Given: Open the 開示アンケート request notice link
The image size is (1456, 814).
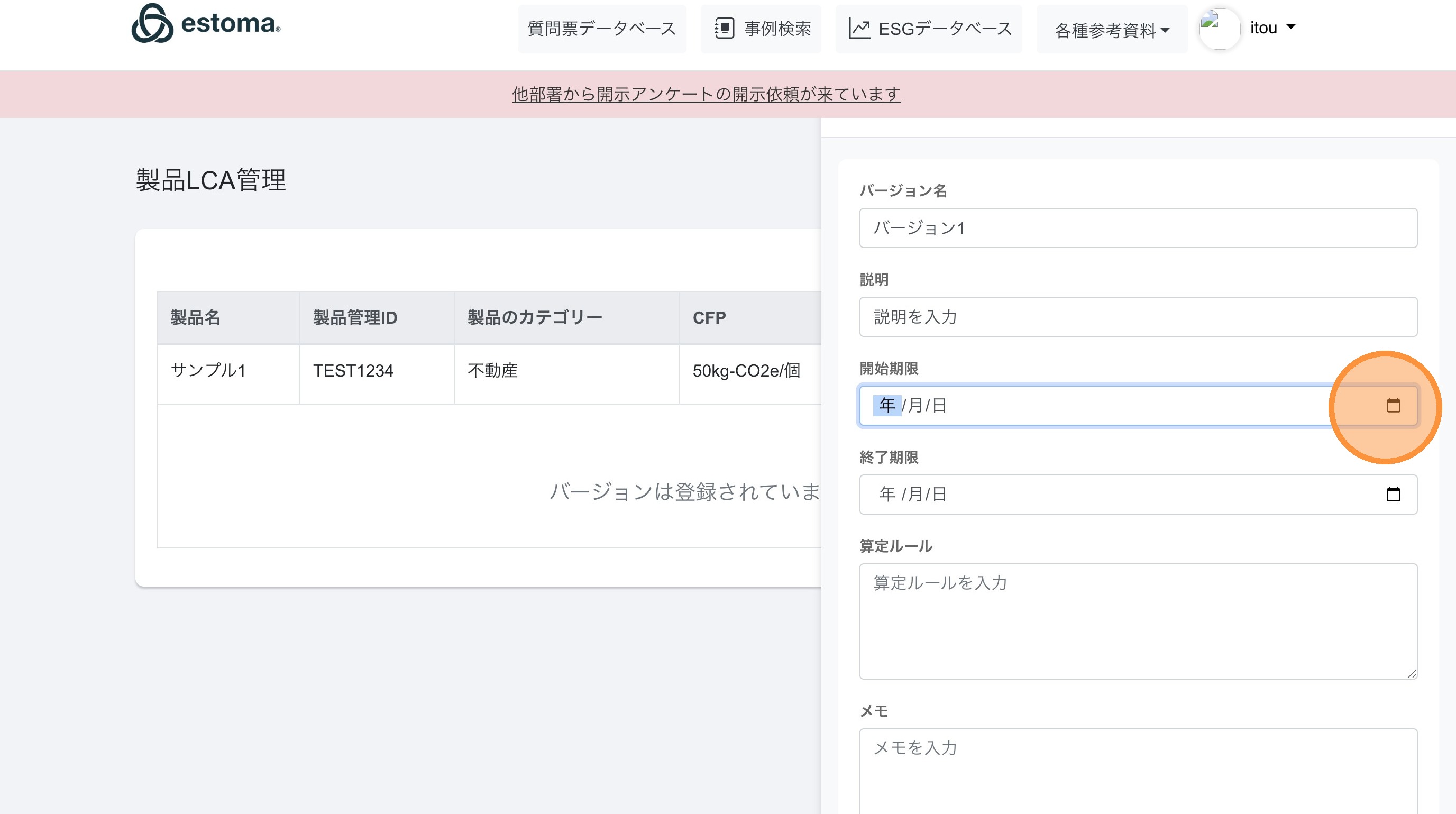Looking at the screenshot, I should pos(706,94).
